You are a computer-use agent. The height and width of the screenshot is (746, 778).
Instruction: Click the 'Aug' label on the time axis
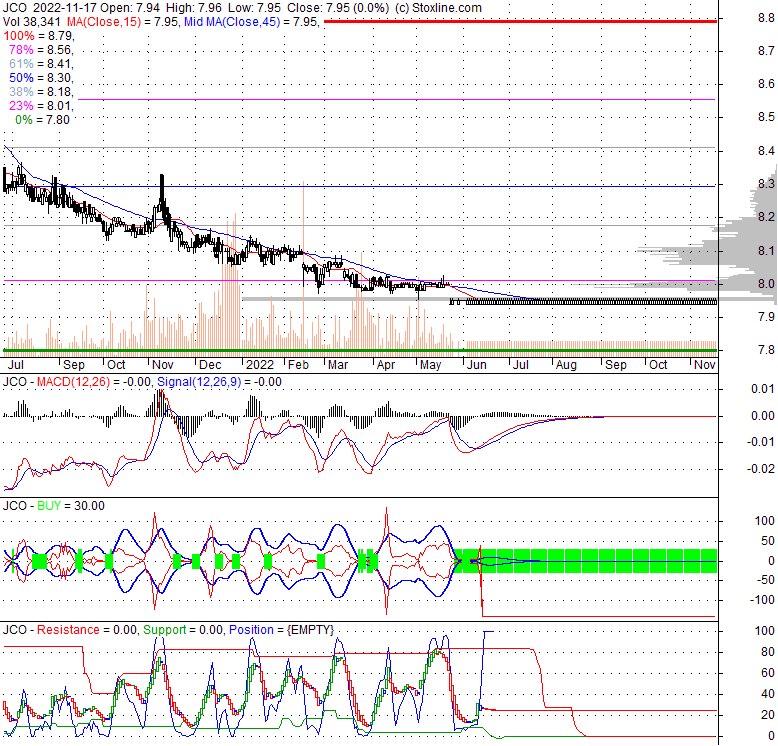(x=566, y=365)
